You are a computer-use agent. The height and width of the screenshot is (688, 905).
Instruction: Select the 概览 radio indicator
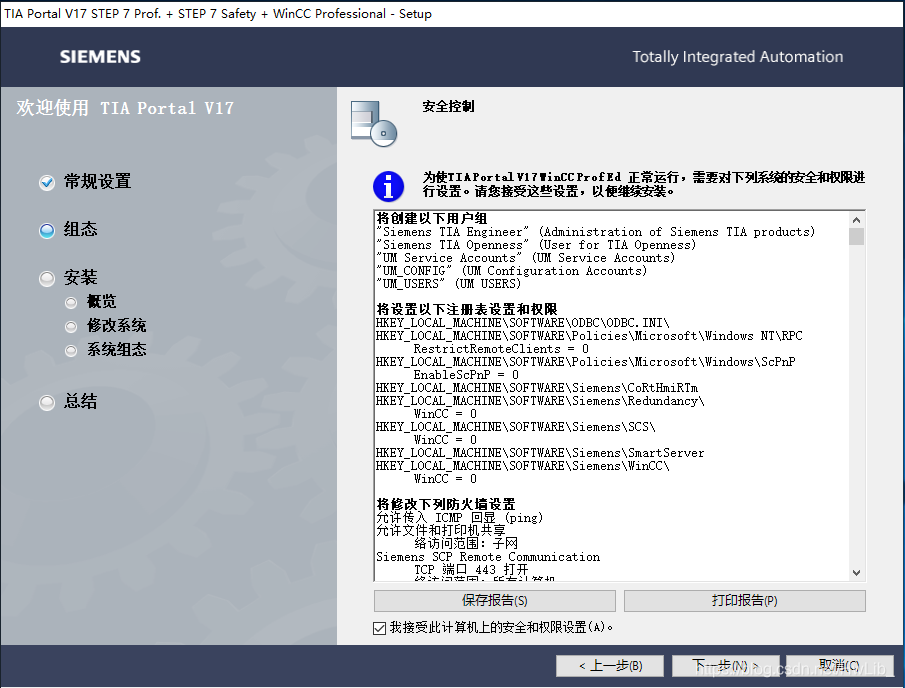pyautogui.click(x=71, y=301)
